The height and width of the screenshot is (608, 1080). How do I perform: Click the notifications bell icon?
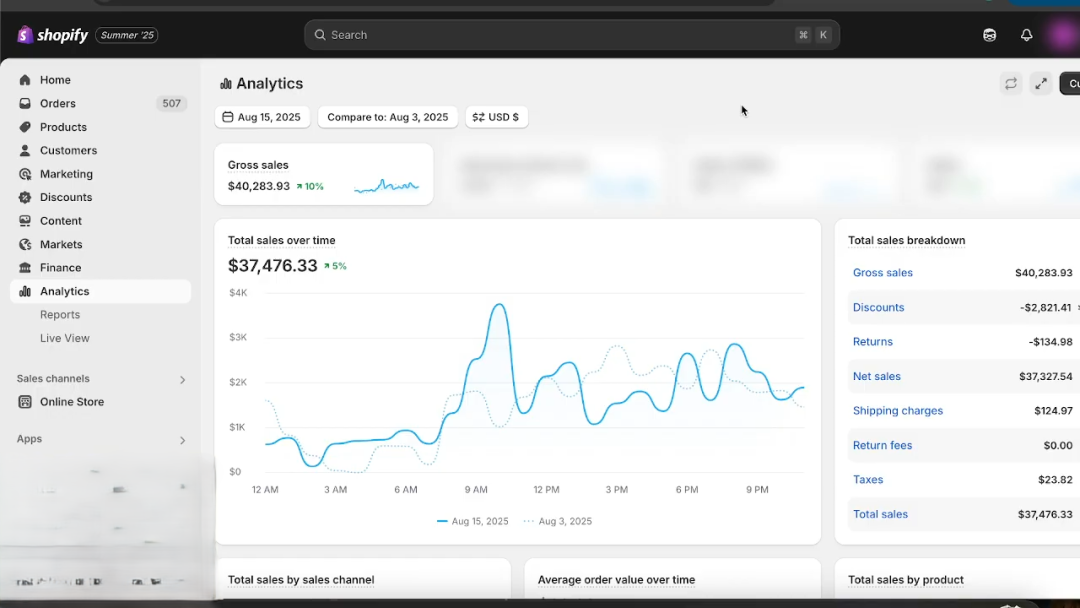coord(1026,35)
